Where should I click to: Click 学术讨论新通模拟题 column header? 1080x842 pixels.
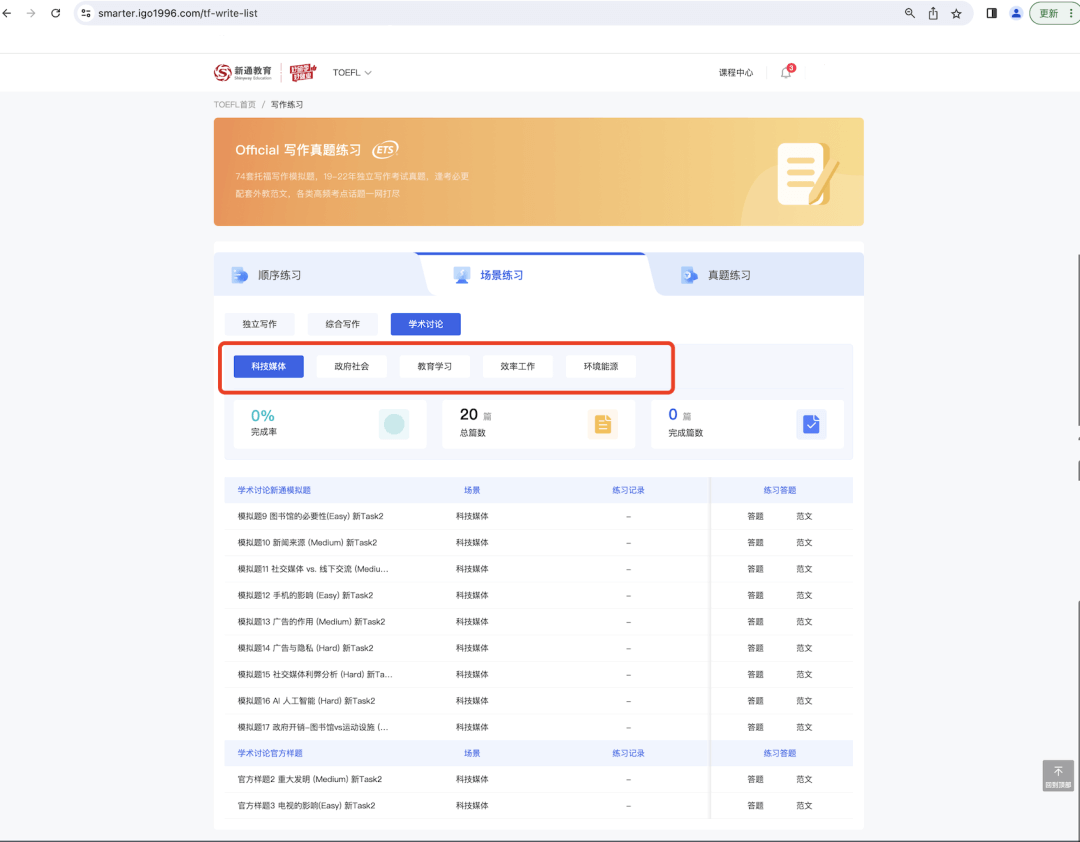coord(274,490)
